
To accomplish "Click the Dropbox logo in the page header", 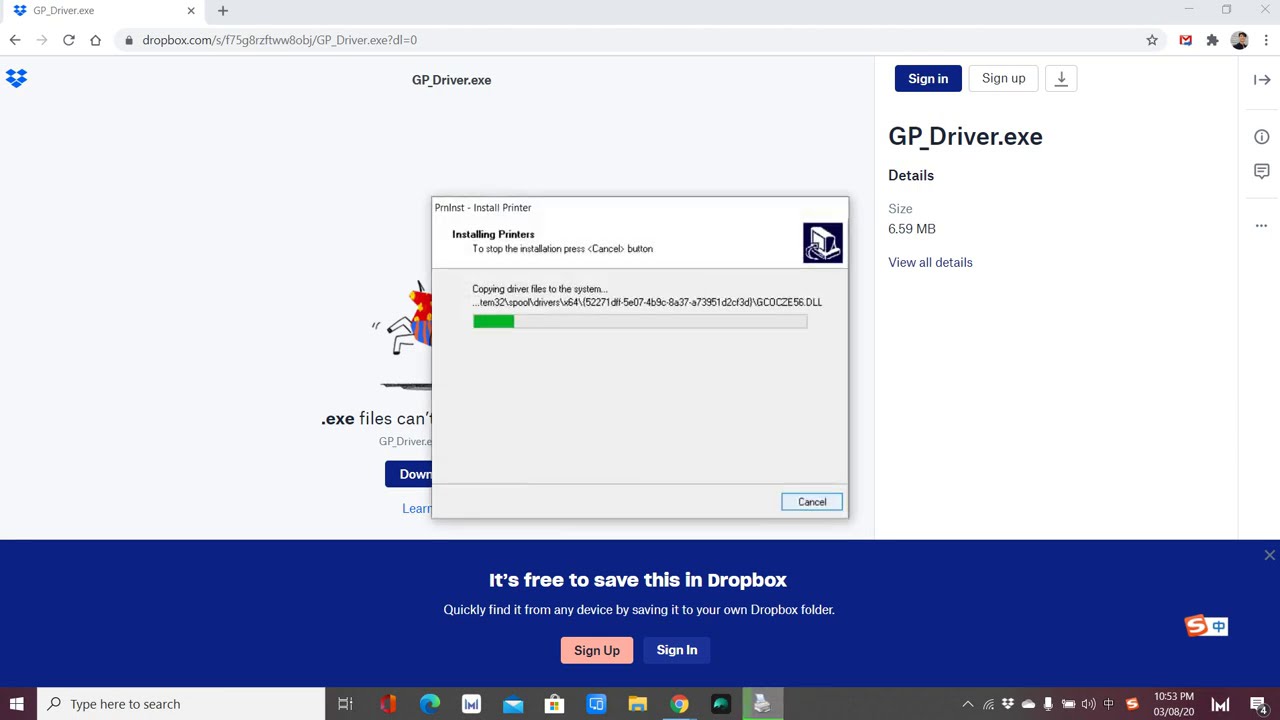I will [16, 78].
